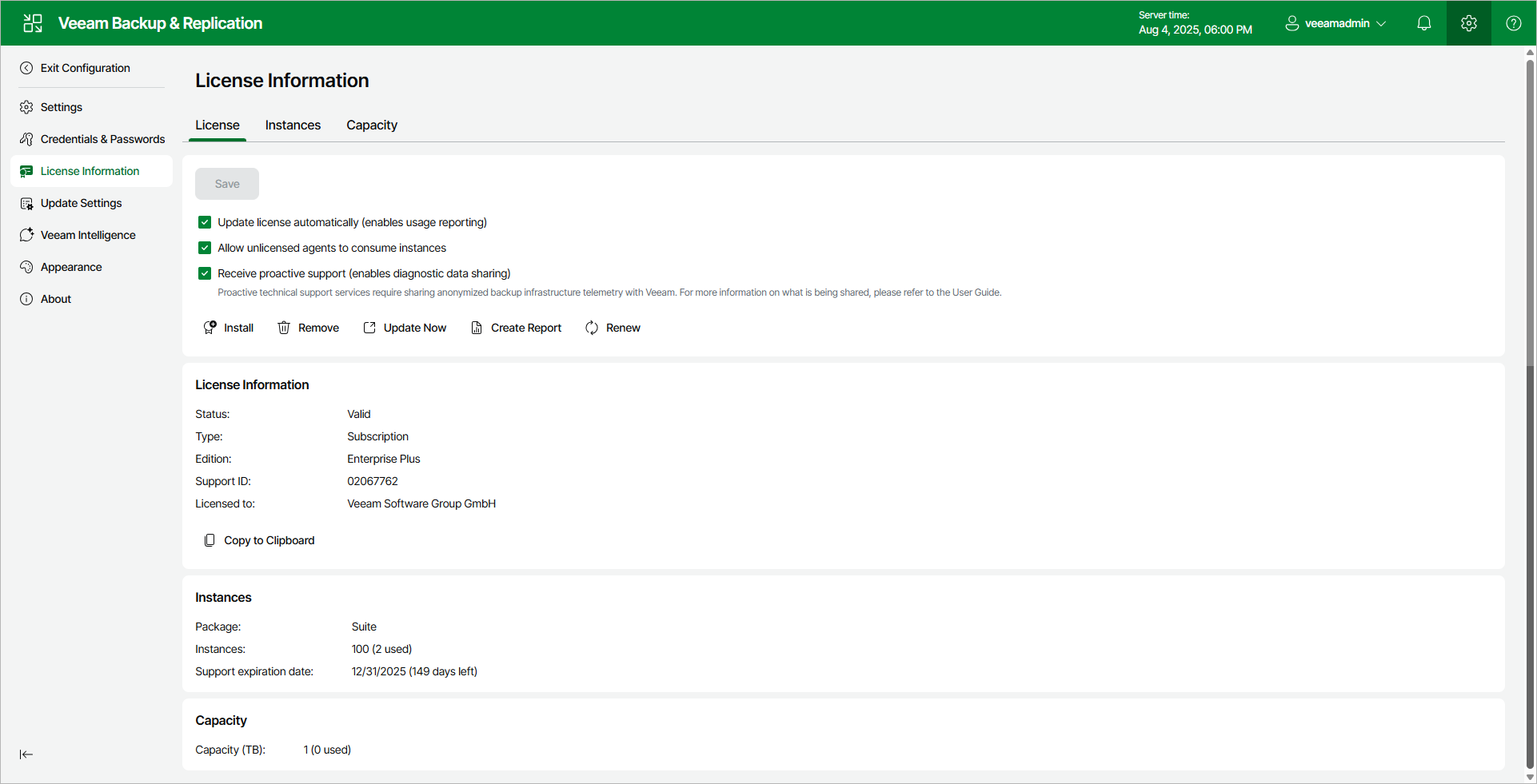Open the notifications bell
The width and height of the screenshot is (1537, 784).
(x=1424, y=23)
